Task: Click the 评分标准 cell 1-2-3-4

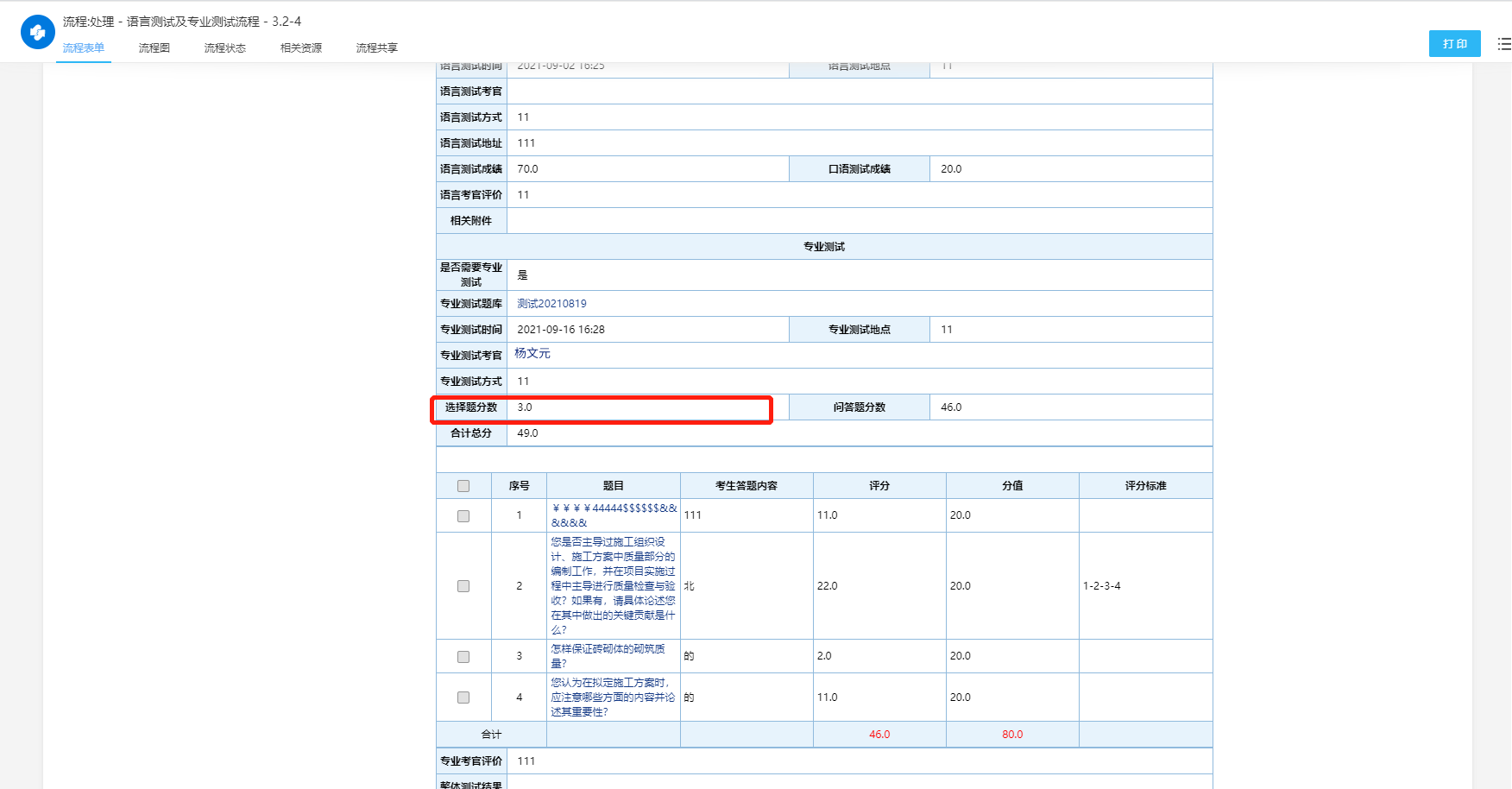Action: tap(1102, 586)
